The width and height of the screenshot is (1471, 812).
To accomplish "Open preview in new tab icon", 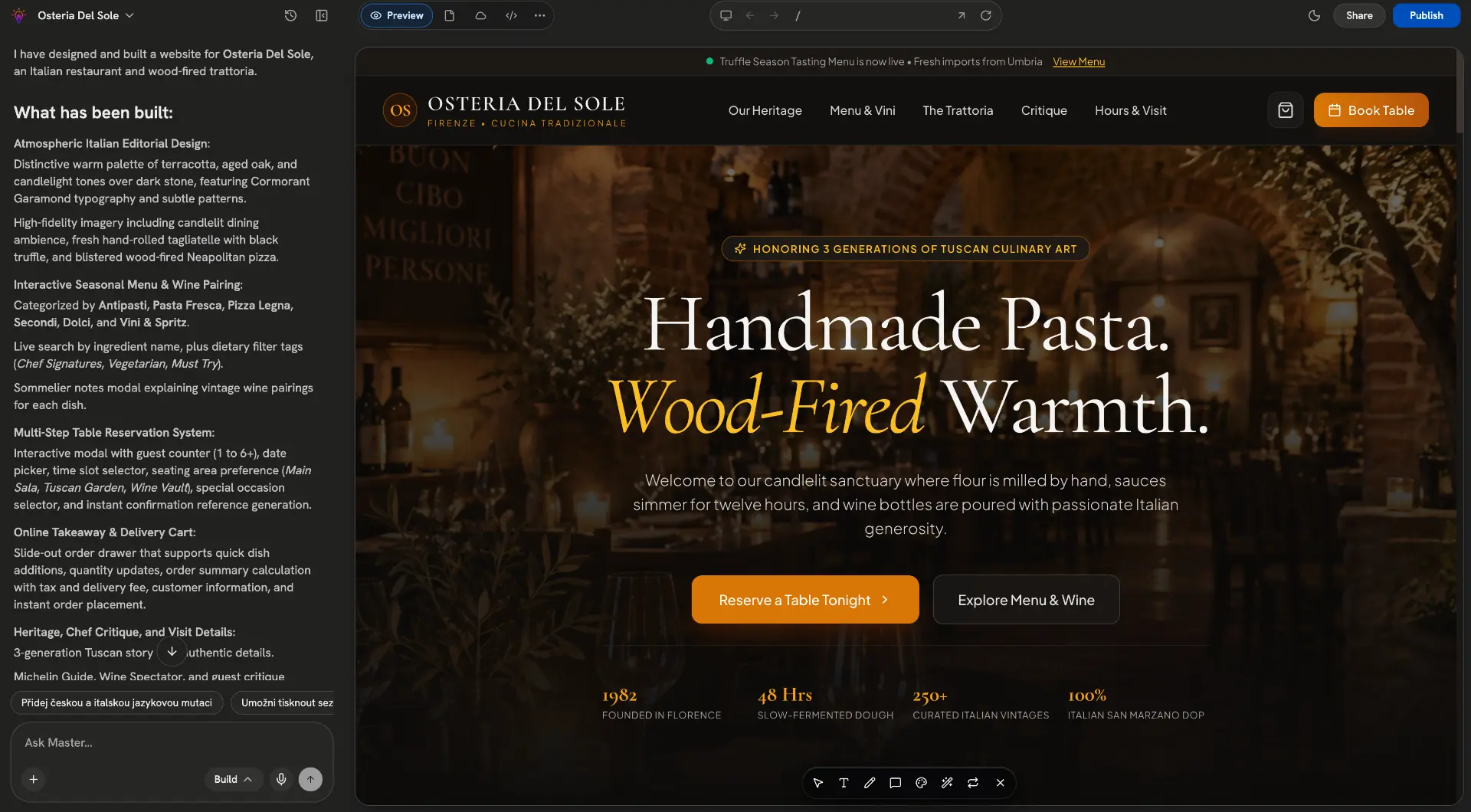I will (961, 15).
